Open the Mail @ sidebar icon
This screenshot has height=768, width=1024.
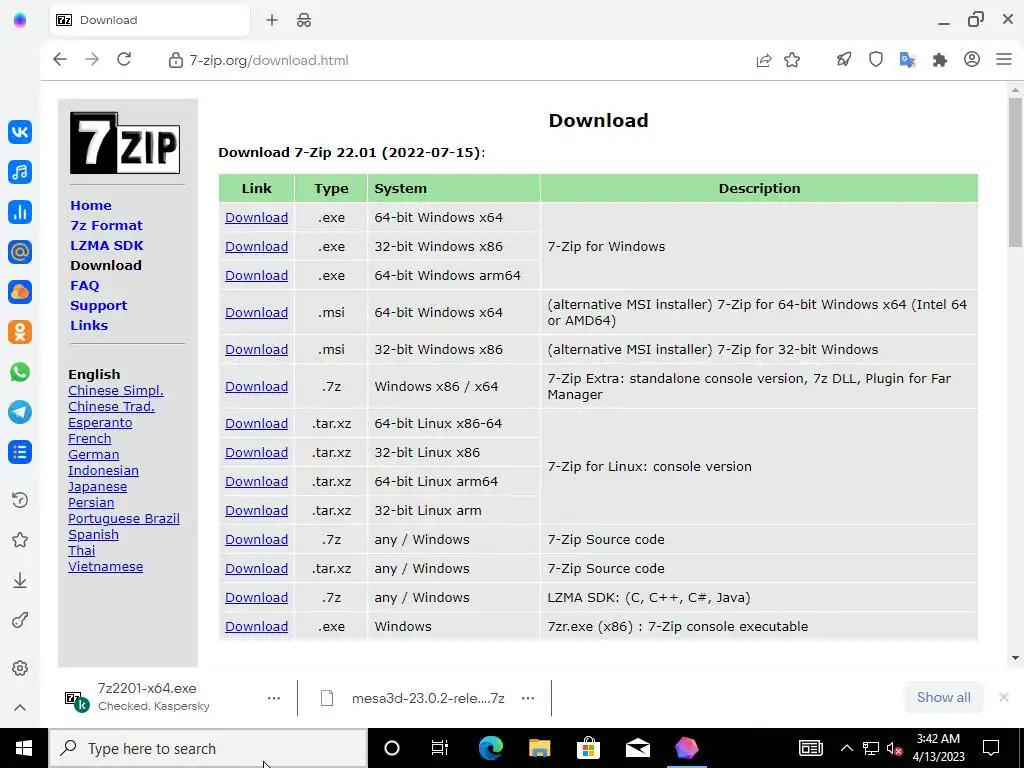click(x=20, y=252)
